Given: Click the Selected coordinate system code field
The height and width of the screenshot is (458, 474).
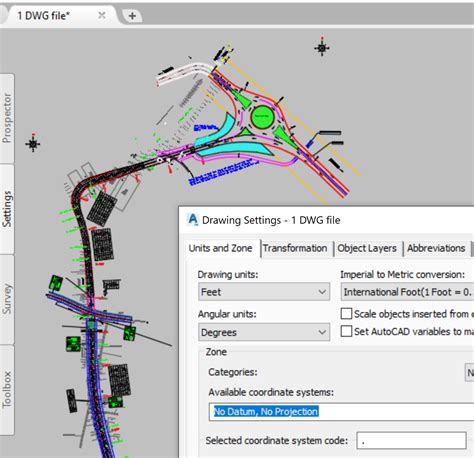Looking at the screenshot, I should pyautogui.click(x=411, y=441).
